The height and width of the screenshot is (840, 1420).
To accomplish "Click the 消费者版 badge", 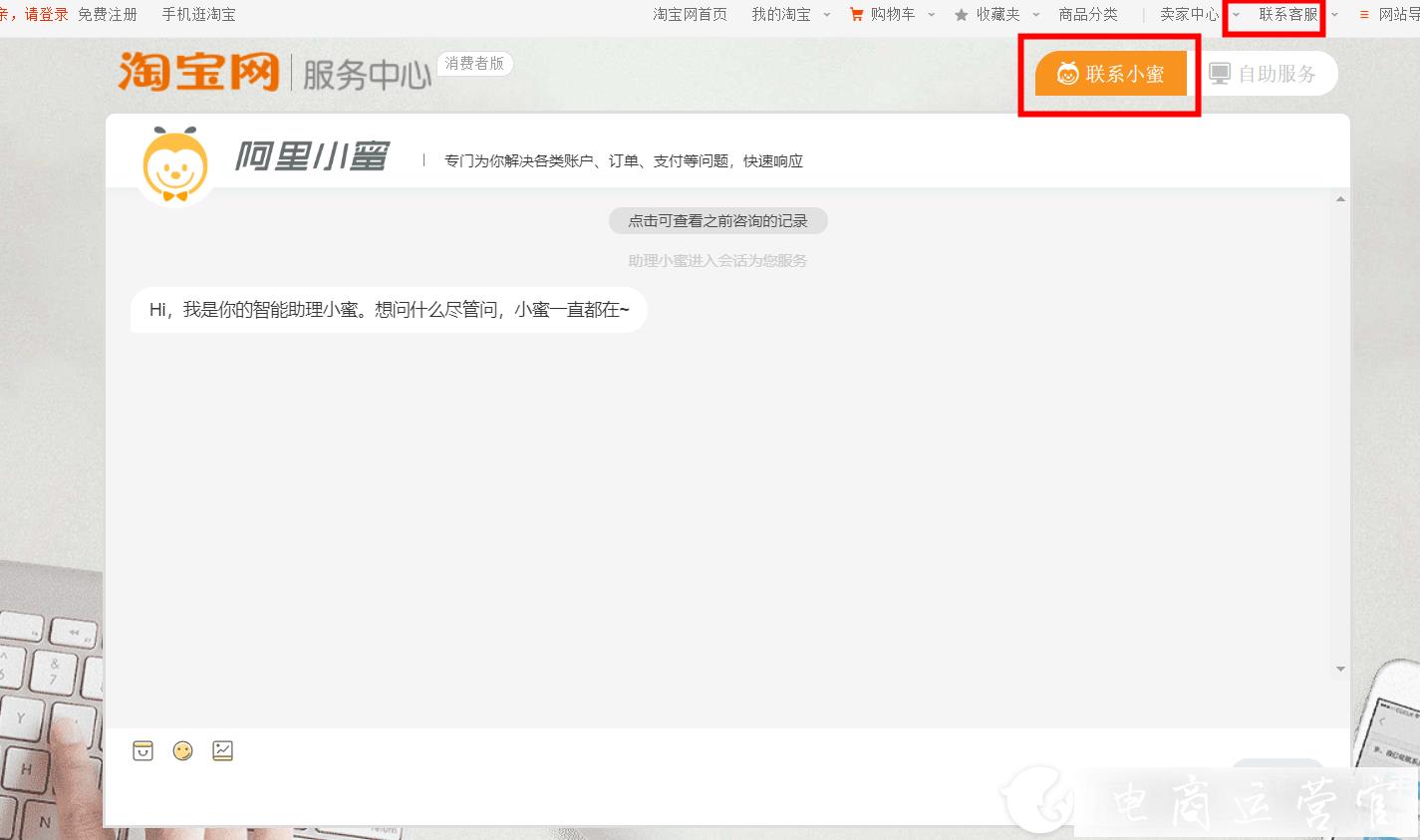I will [474, 64].
